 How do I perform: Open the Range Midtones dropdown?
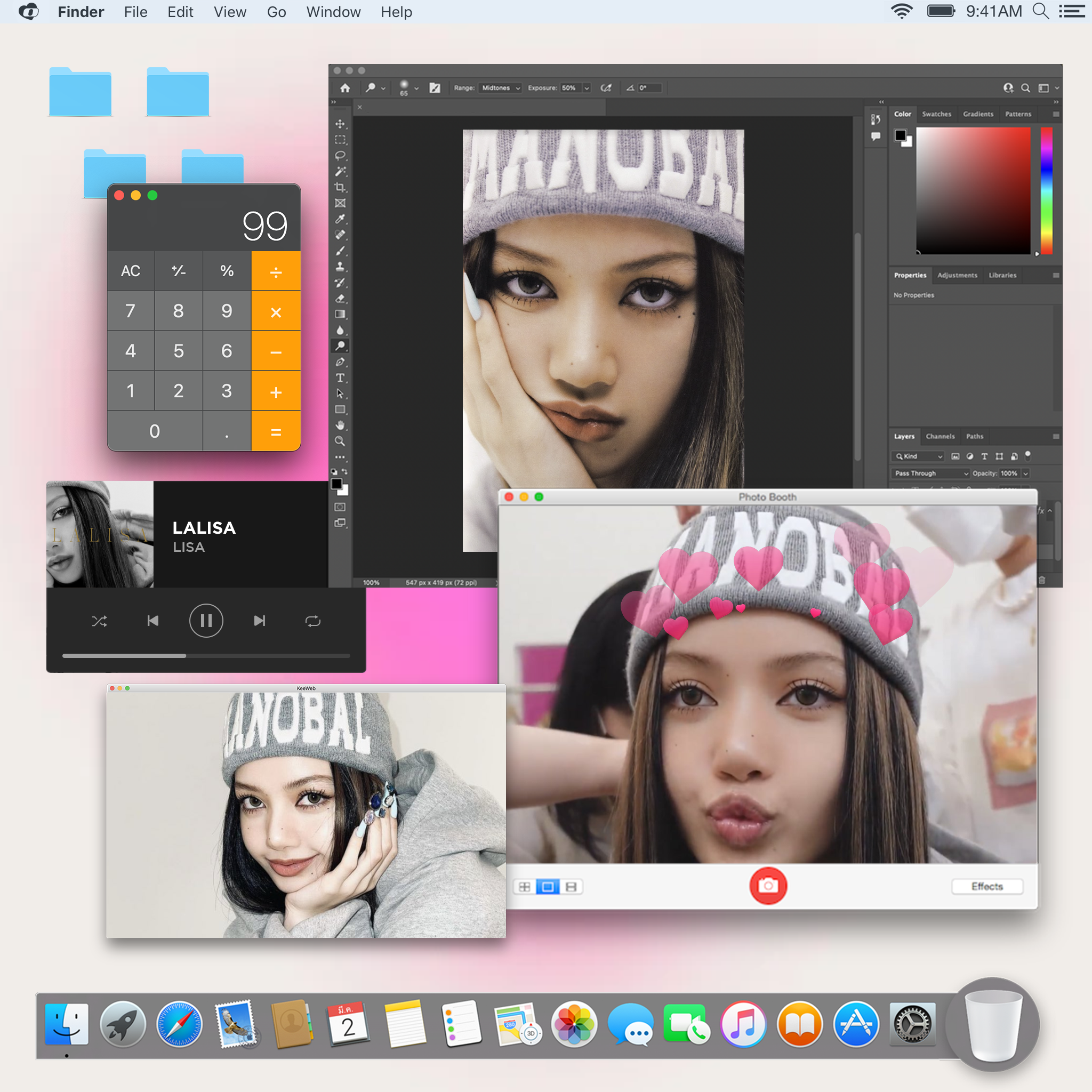[500, 88]
